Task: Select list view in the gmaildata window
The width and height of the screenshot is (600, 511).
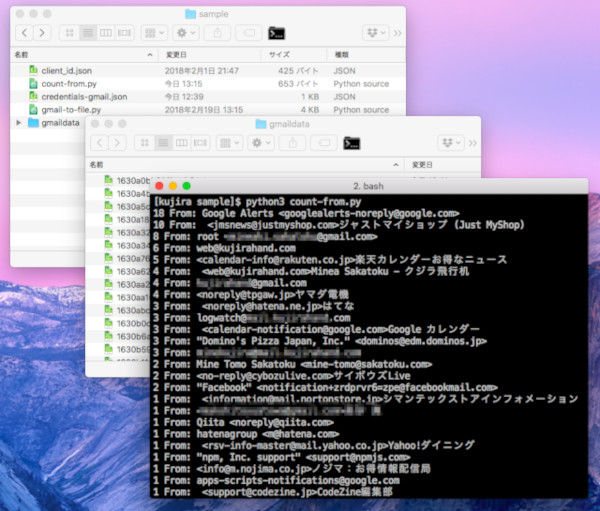Action: pyautogui.click(x=162, y=143)
